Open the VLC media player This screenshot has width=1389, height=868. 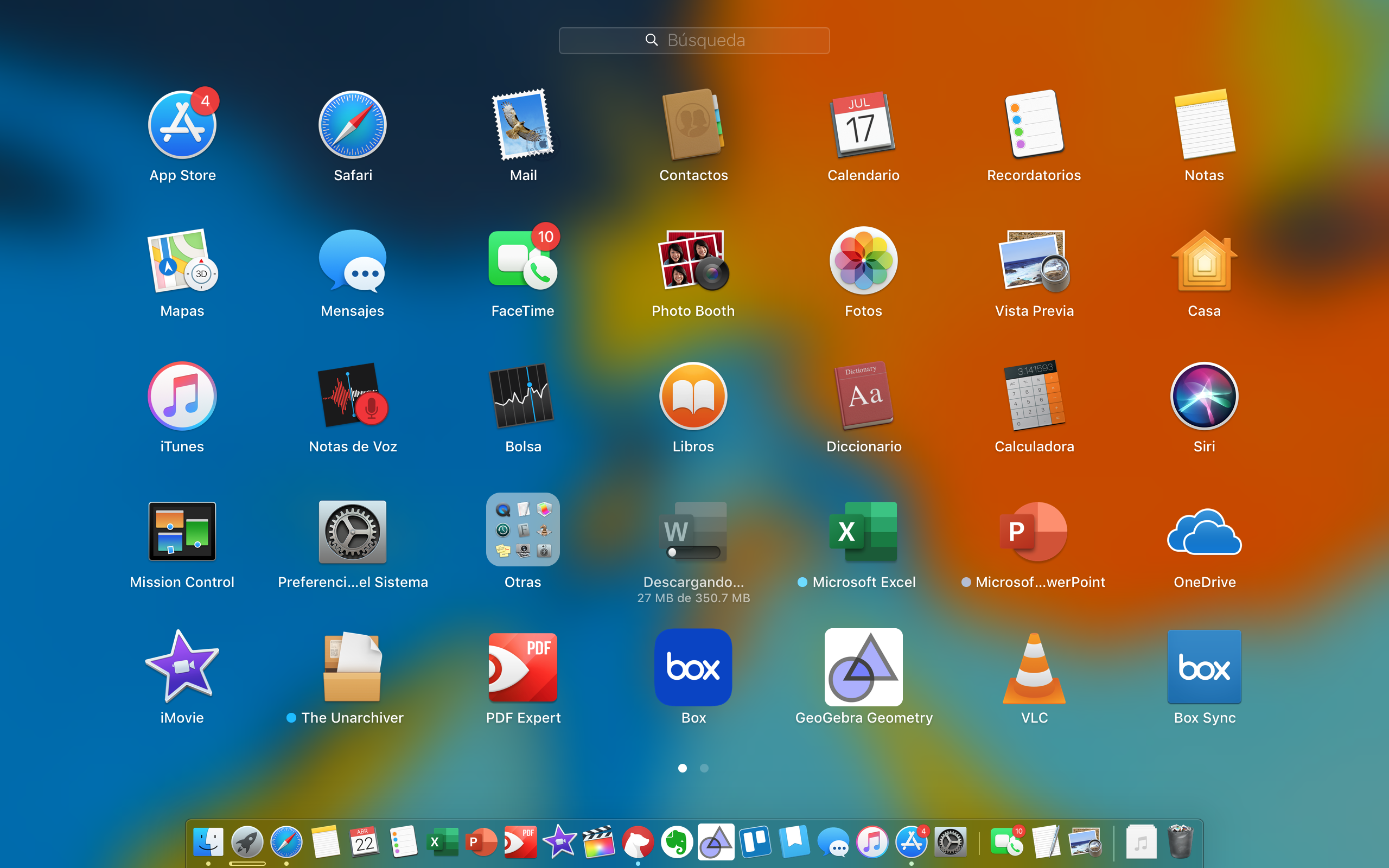point(1034,667)
